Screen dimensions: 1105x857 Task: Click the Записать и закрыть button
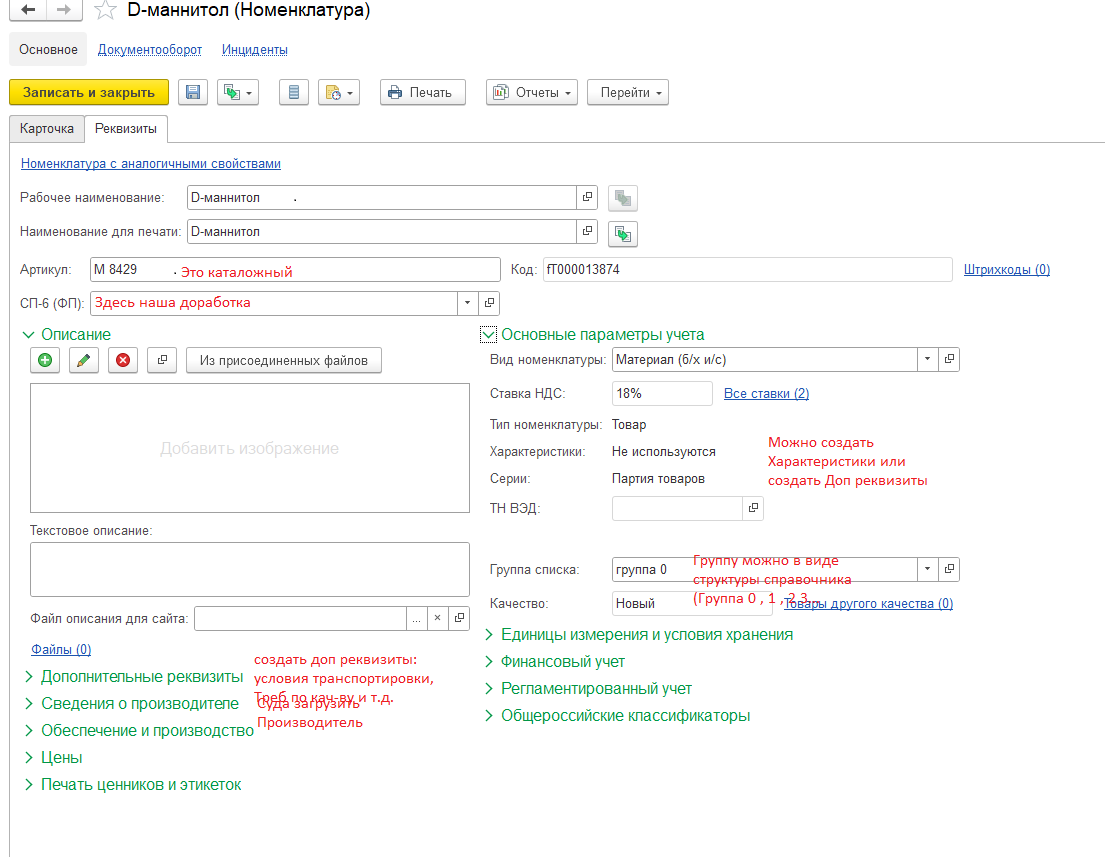point(89,92)
